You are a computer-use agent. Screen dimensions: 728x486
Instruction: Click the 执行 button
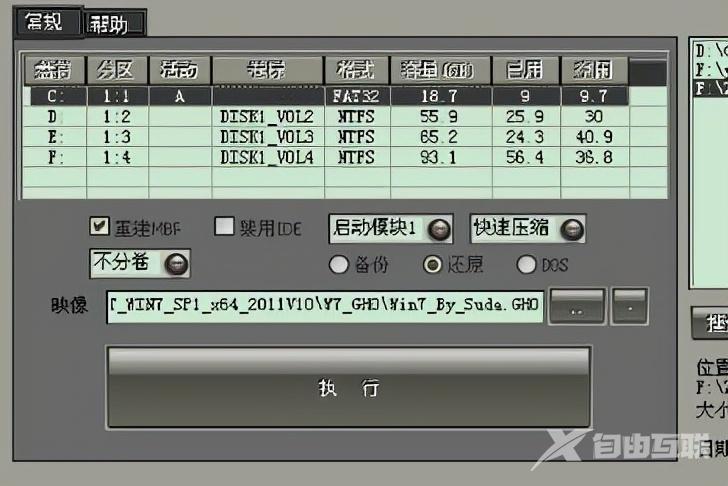click(348, 388)
